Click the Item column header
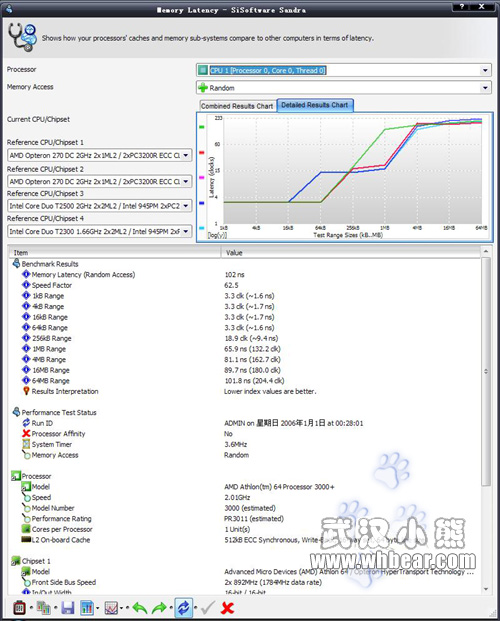 tap(115, 252)
